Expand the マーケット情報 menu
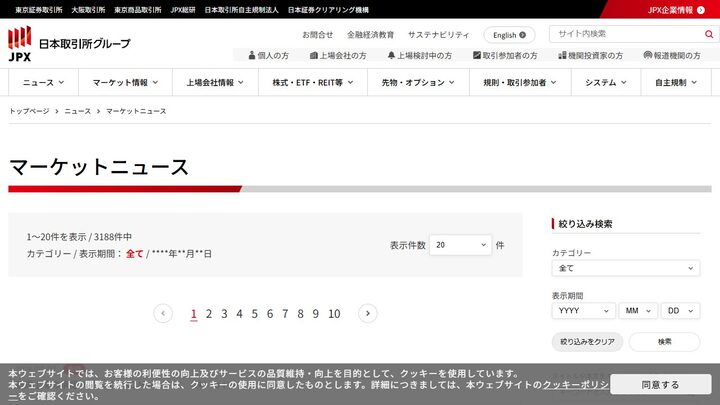 (x=125, y=83)
